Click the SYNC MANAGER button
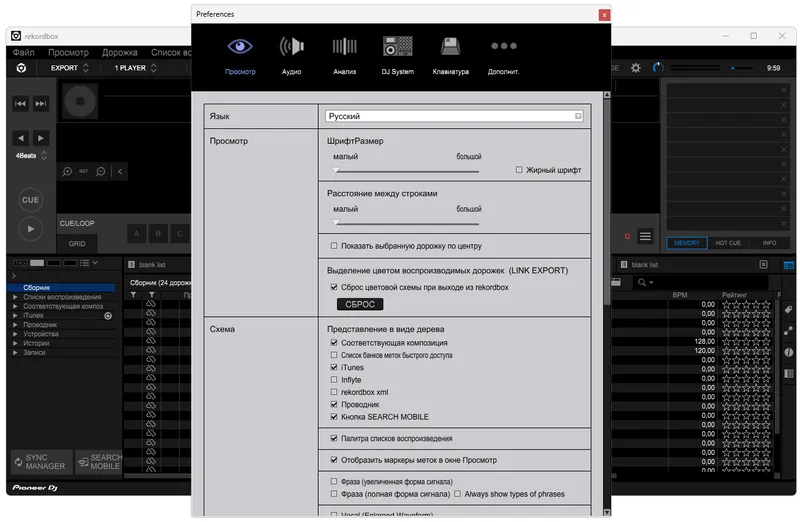Screen dimensions: 800x522 pyautogui.click(x=41, y=462)
